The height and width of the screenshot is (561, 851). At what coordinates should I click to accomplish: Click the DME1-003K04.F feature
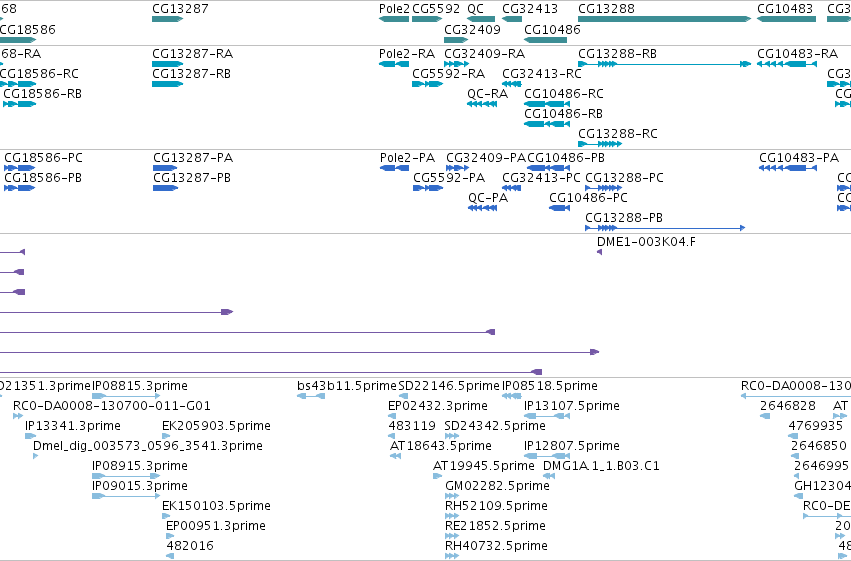(x=599, y=252)
